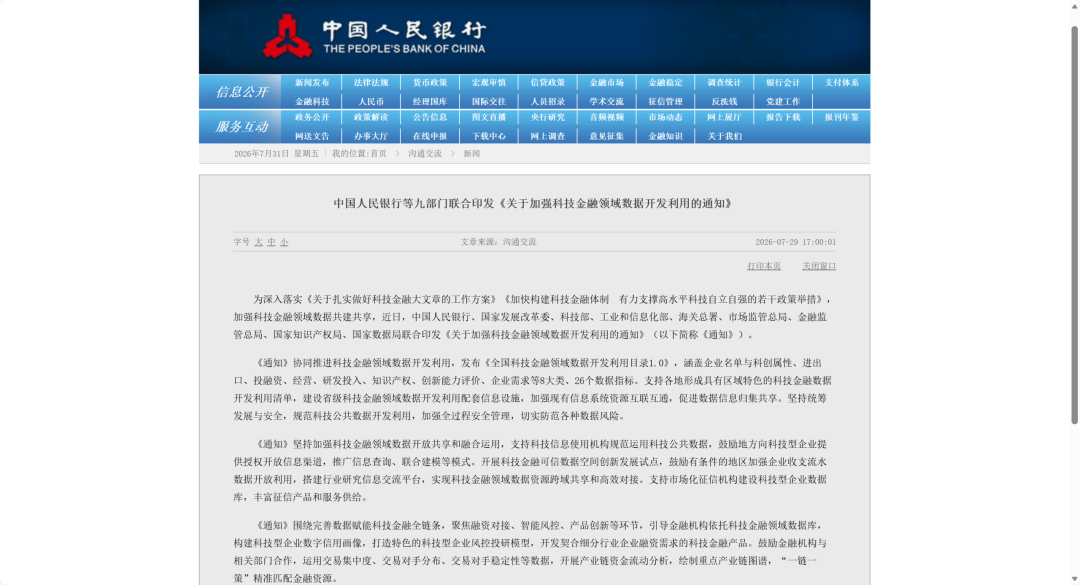The width and height of the screenshot is (1080, 585).
Task: Click 新闻 in the breadcrumb
Action: (x=471, y=154)
